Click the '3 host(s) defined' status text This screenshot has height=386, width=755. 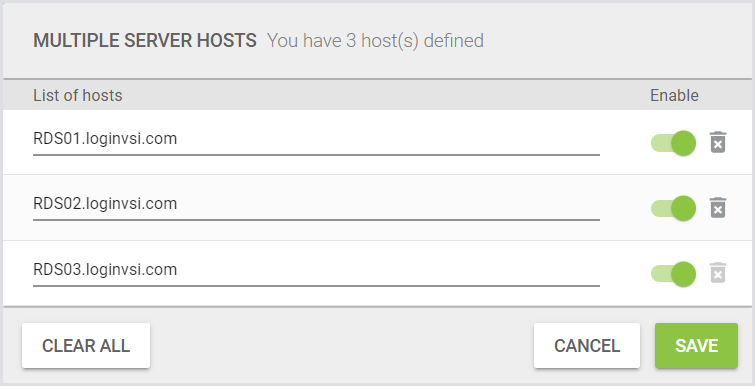(415, 41)
